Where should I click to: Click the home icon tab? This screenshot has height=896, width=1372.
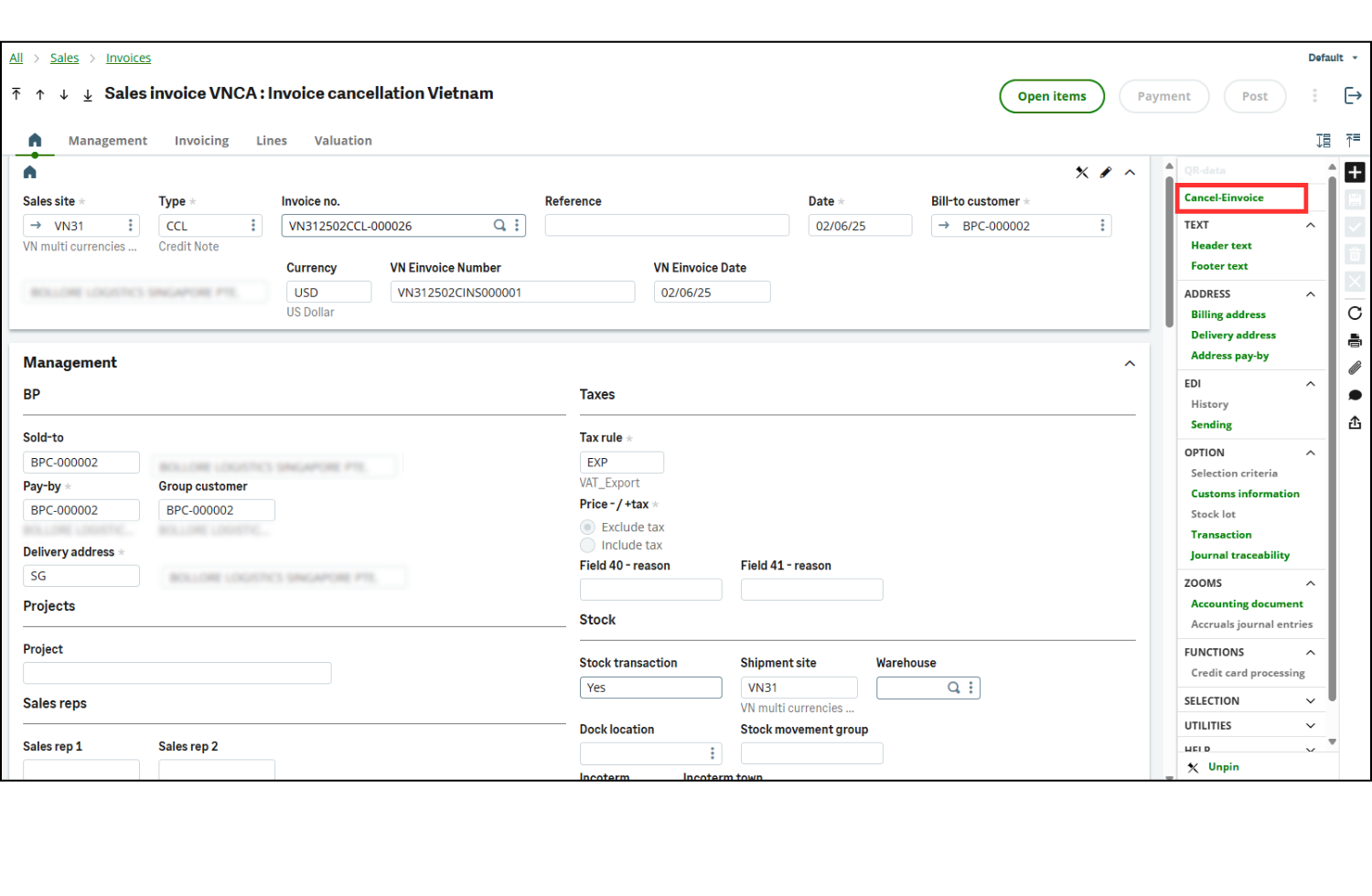(35, 140)
